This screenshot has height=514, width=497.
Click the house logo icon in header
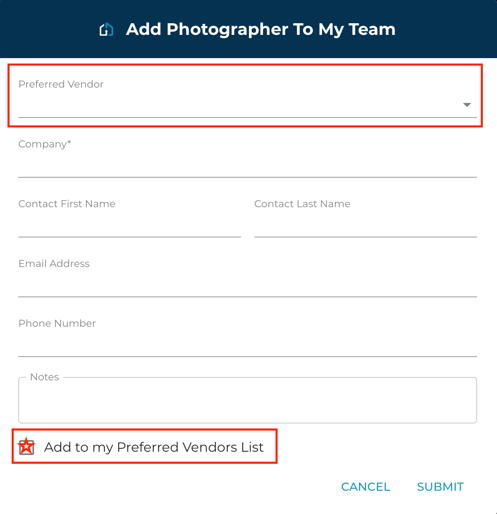click(106, 30)
